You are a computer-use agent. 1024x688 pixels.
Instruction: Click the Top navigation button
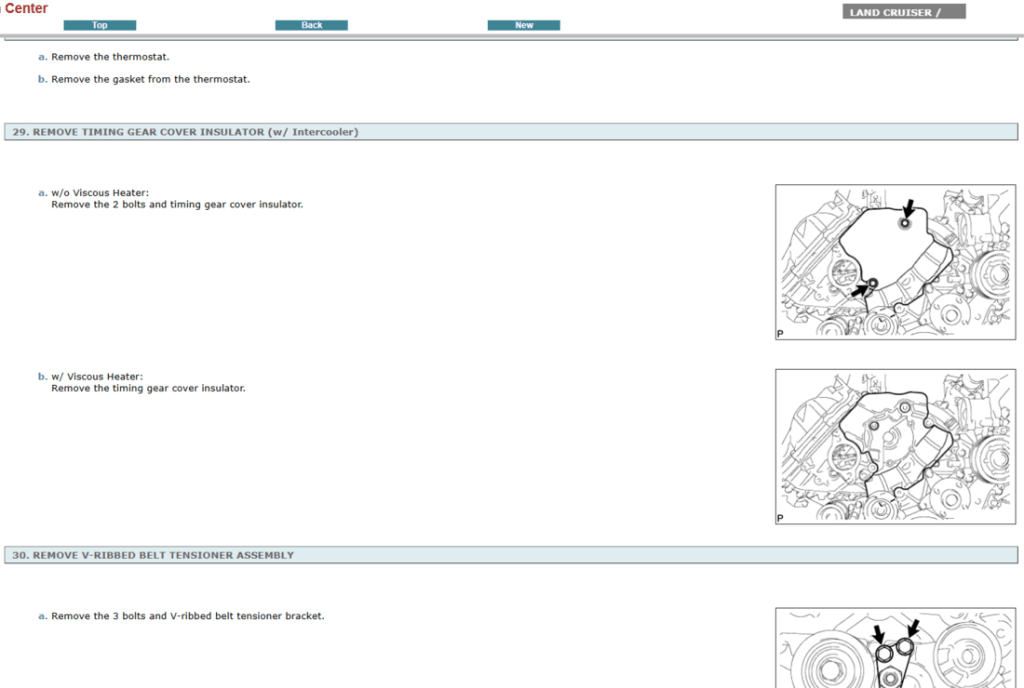tap(99, 25)
